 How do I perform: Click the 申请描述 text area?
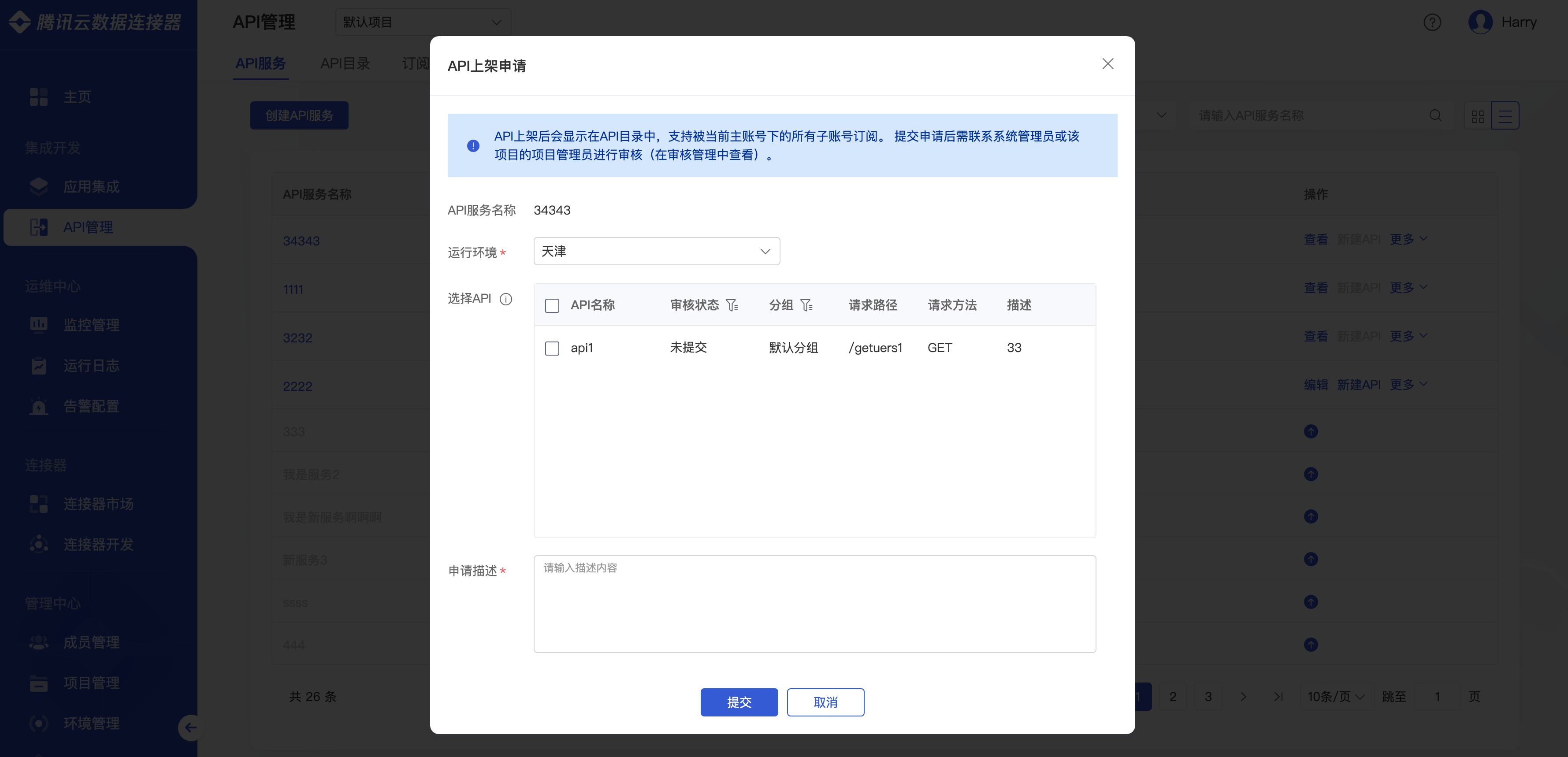point(814,604)
